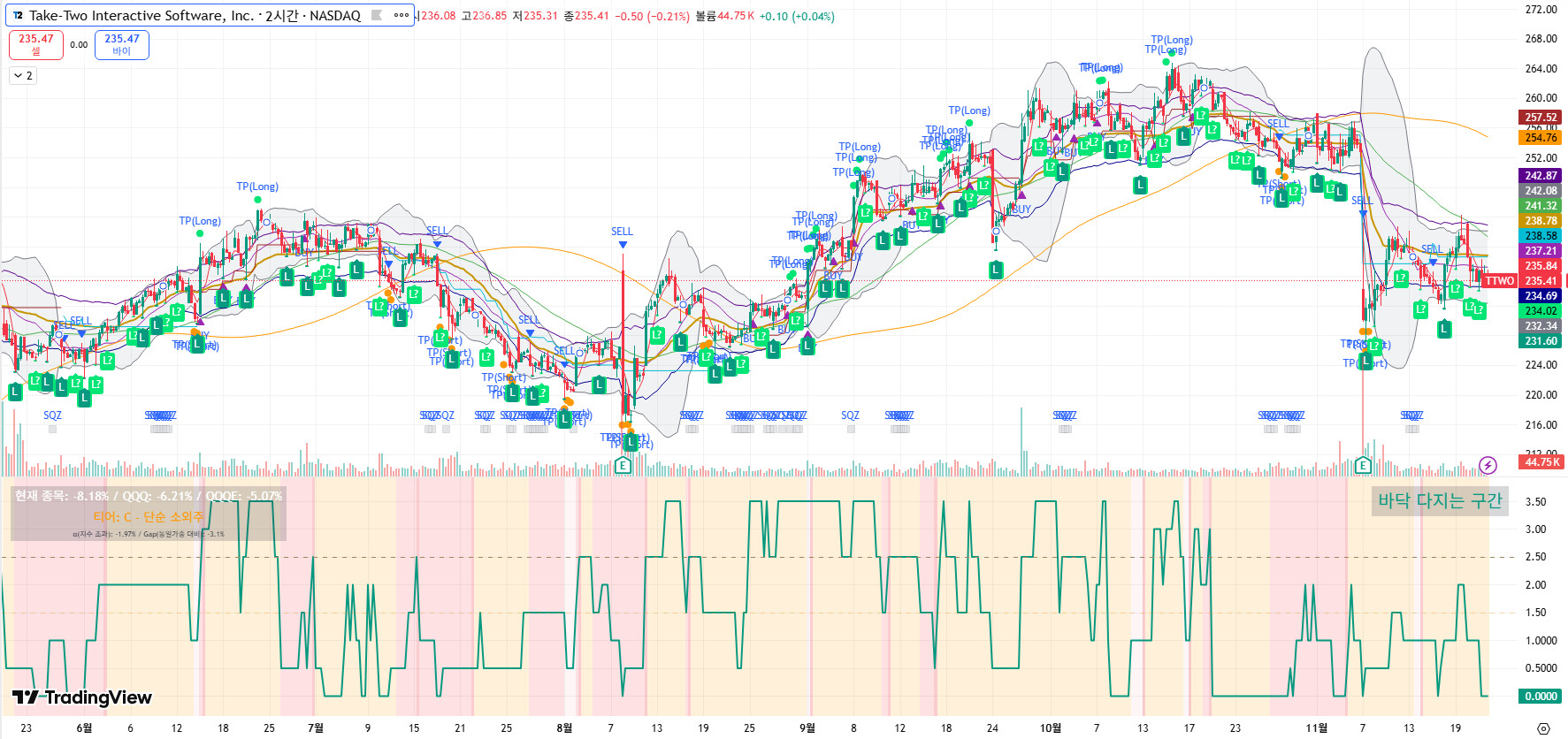The height and width of the screenshot is (739, 1568).
Task: Select the 231.60 price axis label
Action: tap(1541, 341)
